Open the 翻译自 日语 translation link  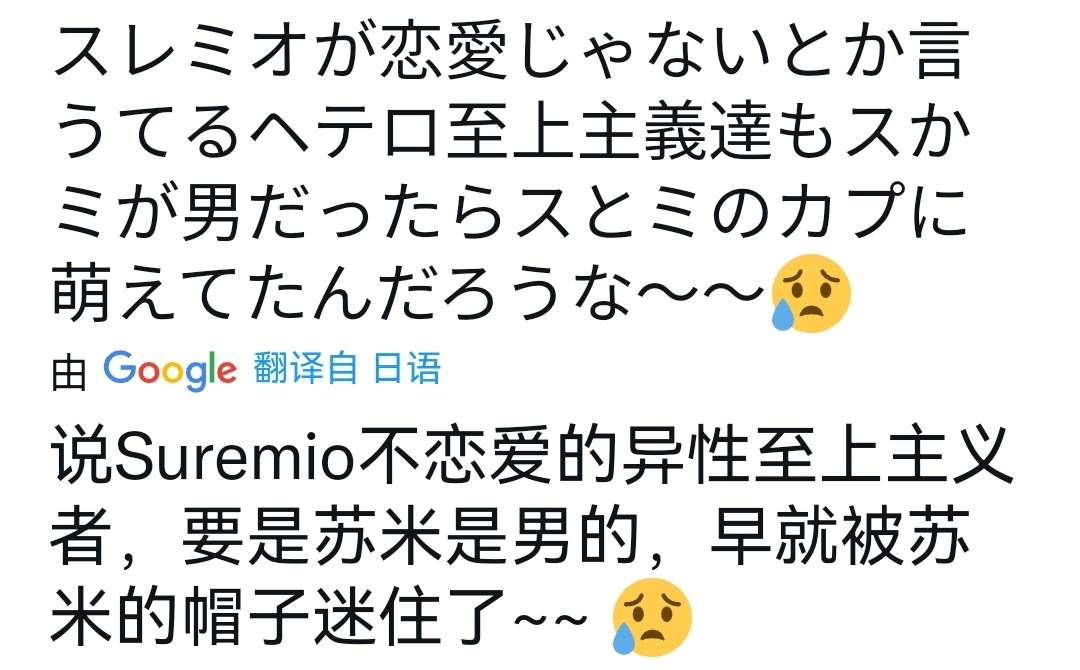click(346, 368)
